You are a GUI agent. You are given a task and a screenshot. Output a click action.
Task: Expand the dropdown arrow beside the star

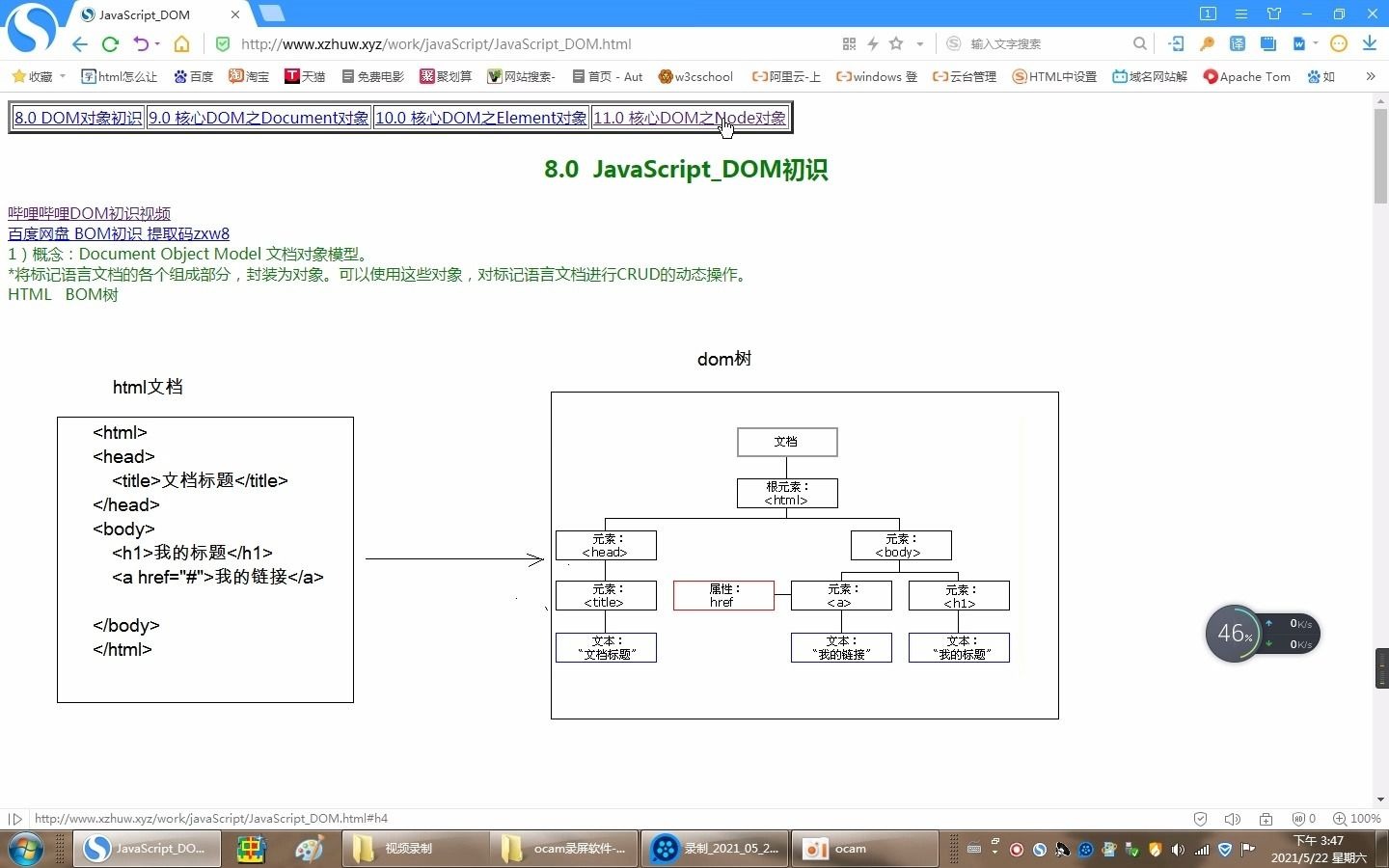coord(920,44)
